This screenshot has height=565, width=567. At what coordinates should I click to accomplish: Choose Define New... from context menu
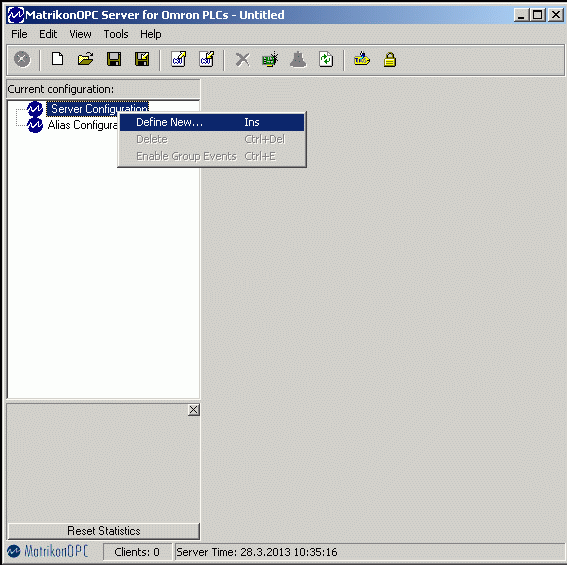(x=212, y=122)
